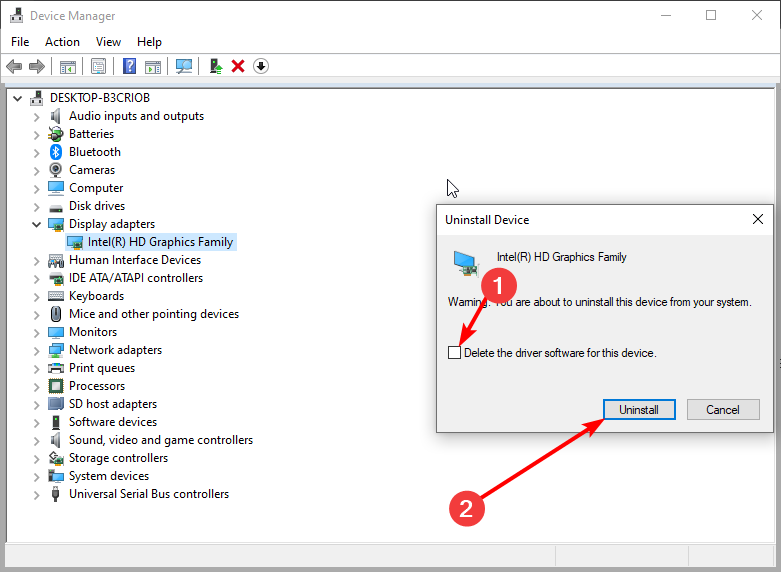Select the Computer tree row label

tap(96, 188)
